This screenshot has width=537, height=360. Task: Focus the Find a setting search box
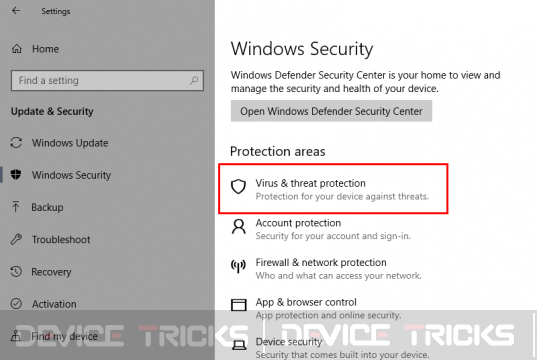click(107, 80)
